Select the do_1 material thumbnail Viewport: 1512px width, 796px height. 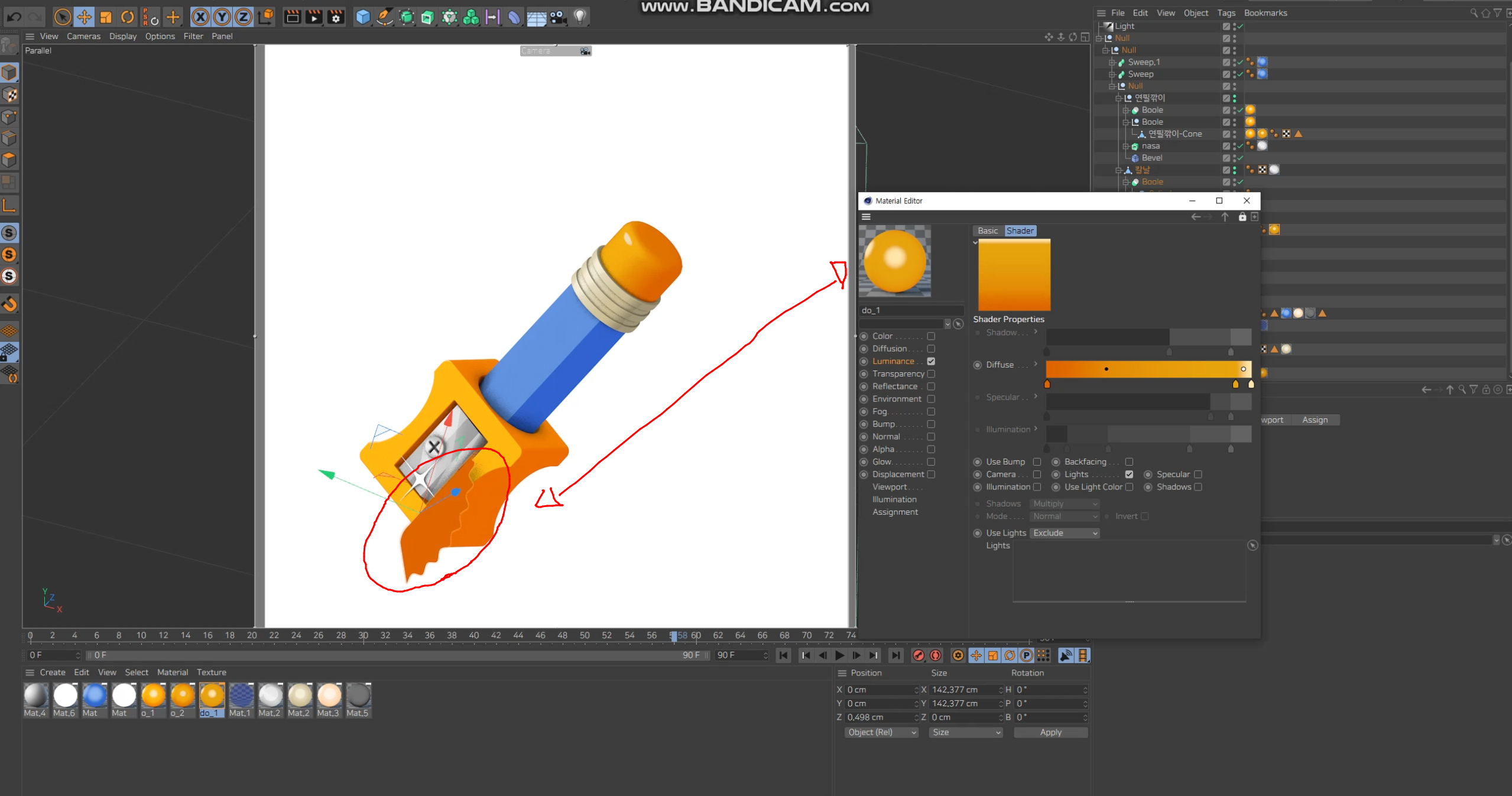point(212,696)
